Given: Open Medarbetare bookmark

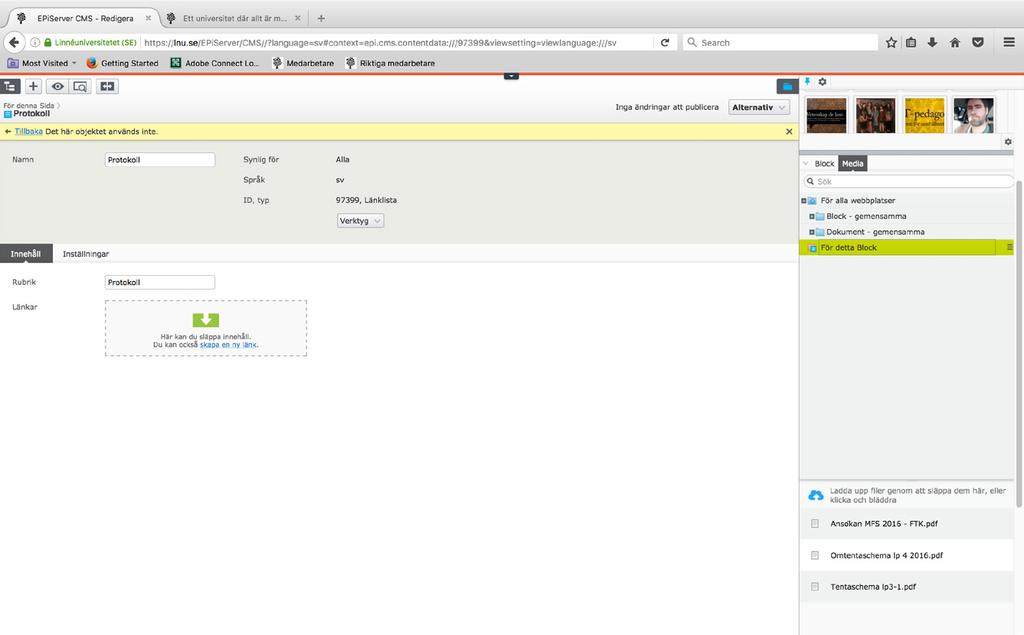Looking at the screenshot, I should (x=303, y=63).
